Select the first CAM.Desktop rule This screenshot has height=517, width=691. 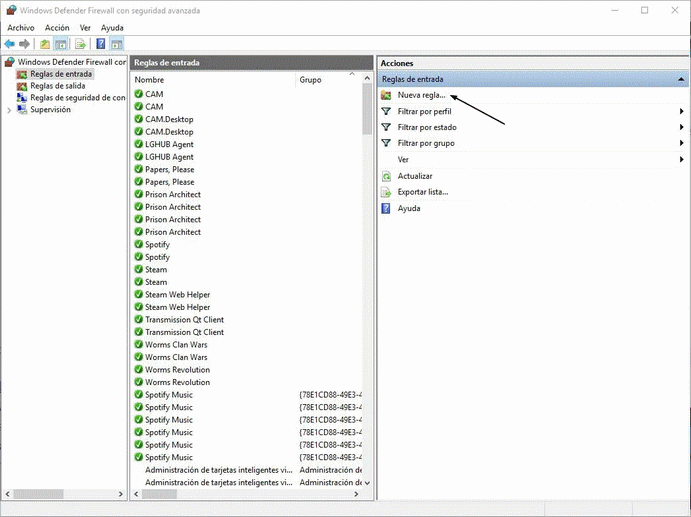[169, 119]
